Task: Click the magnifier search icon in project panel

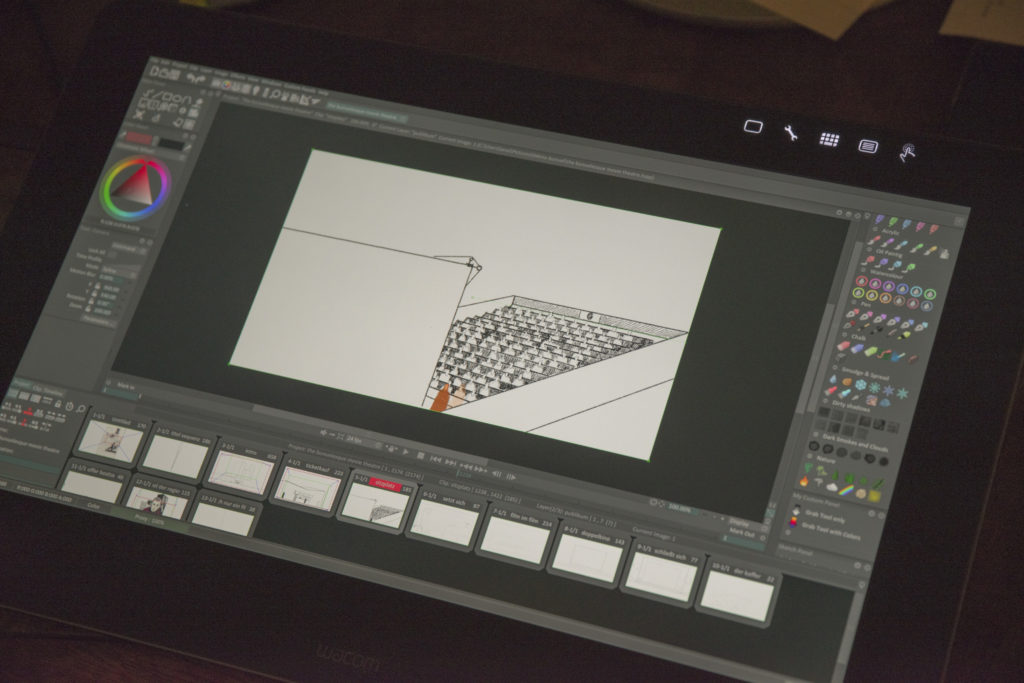Action: click(80, 409)
